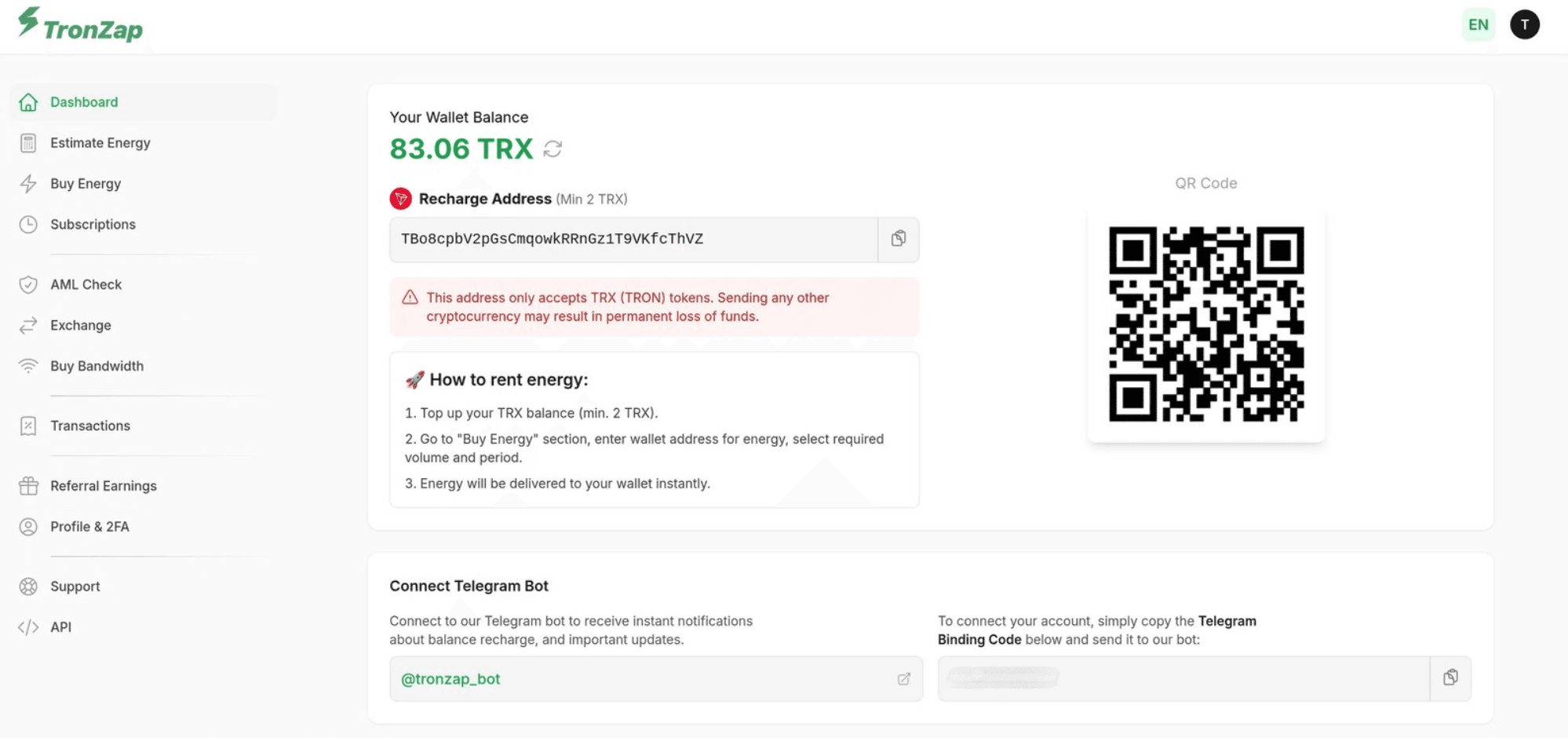The width and height of the screenshot is (1568, 738).
Task: Open the Telegram bot external link icon
Action: (x=905, y=678)
